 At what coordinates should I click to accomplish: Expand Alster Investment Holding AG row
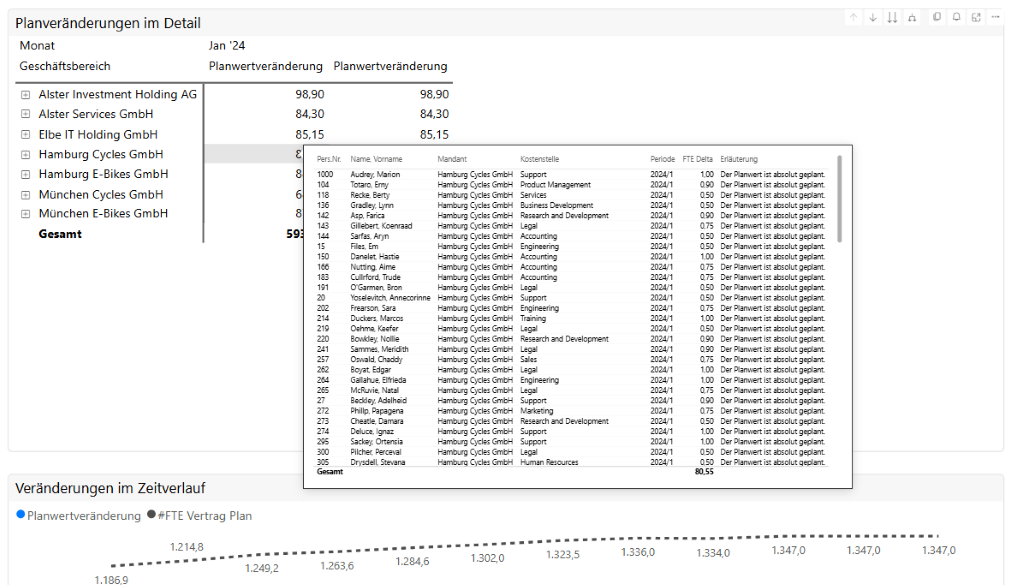[25, 95]
